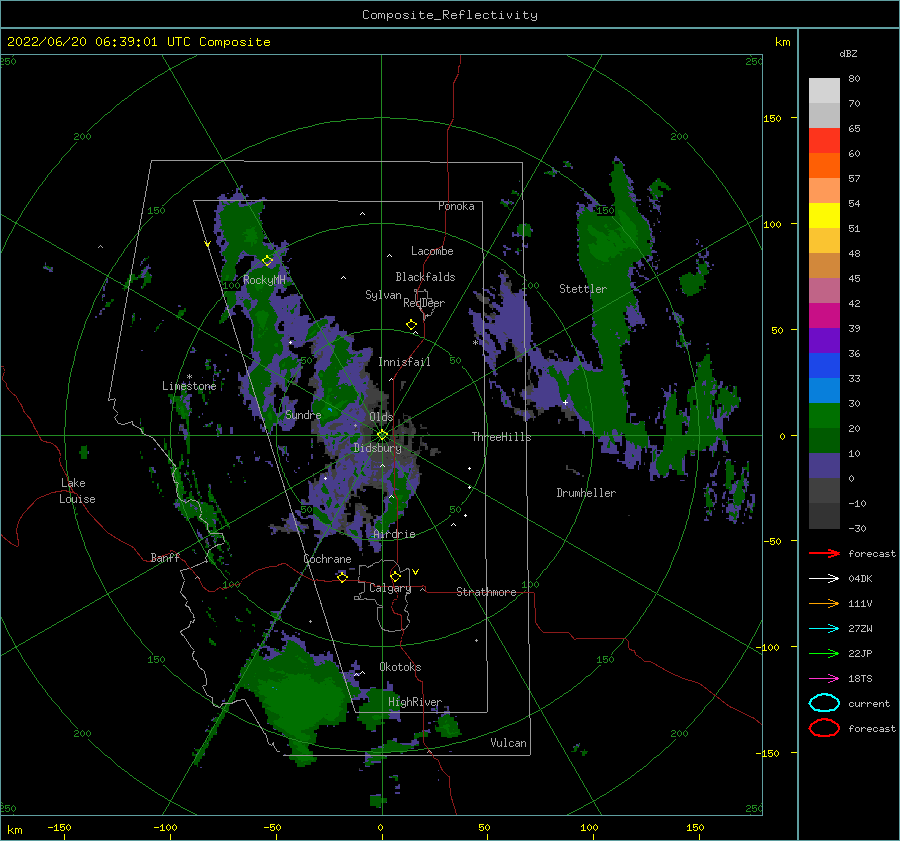Viewport: 900px width, 841px height.
Task: Click the Didsbury map label
Action: coord(378,448)
